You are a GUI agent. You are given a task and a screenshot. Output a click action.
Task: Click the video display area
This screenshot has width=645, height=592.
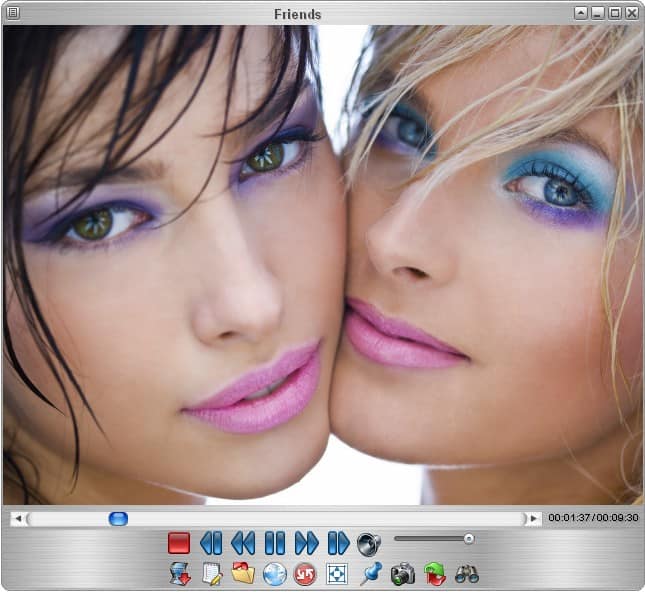tap(322, 265)
